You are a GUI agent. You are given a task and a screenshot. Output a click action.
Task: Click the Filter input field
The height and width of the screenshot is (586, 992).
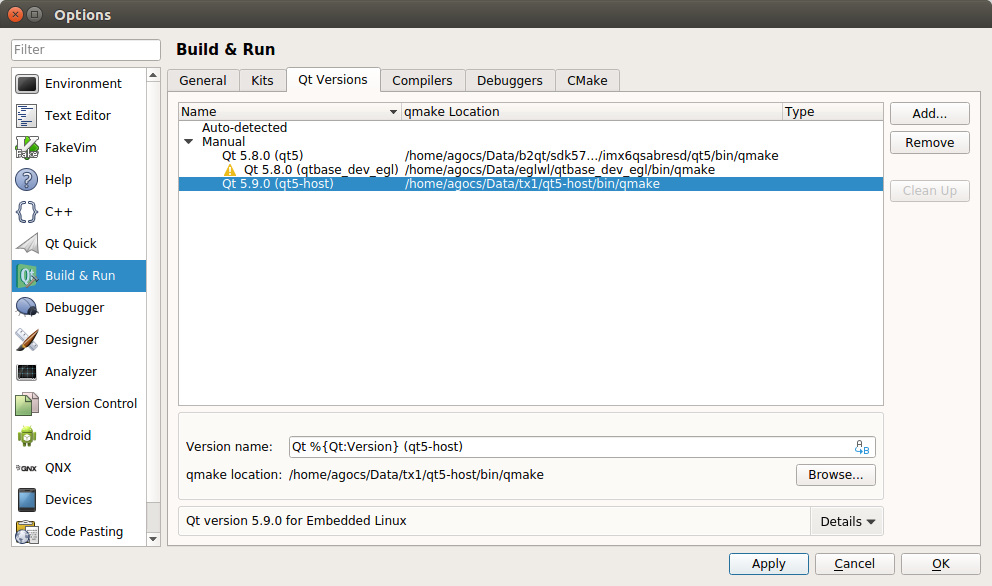[85, 49]
